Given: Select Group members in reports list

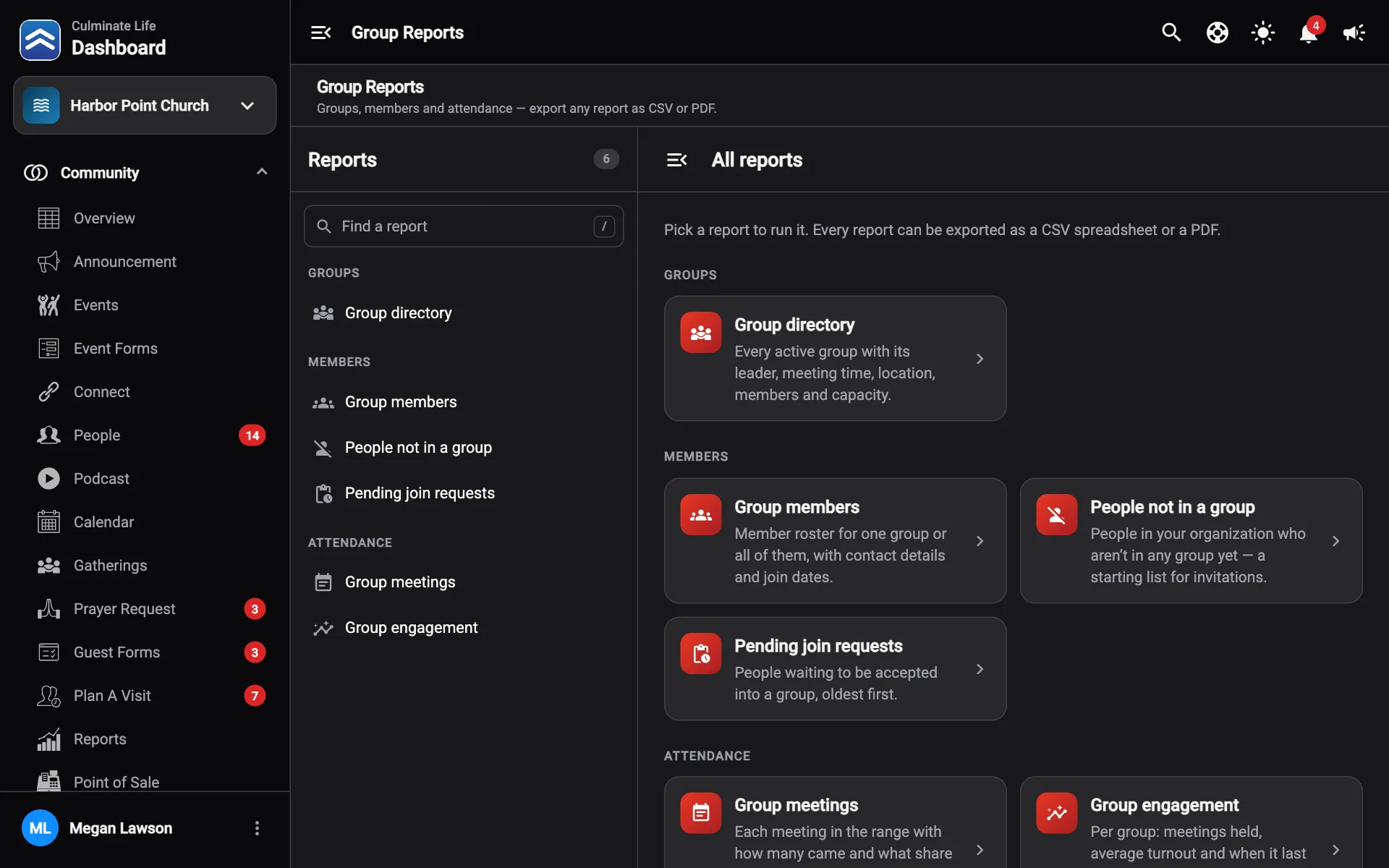Looking at the screenshot, I should (464, 402).
